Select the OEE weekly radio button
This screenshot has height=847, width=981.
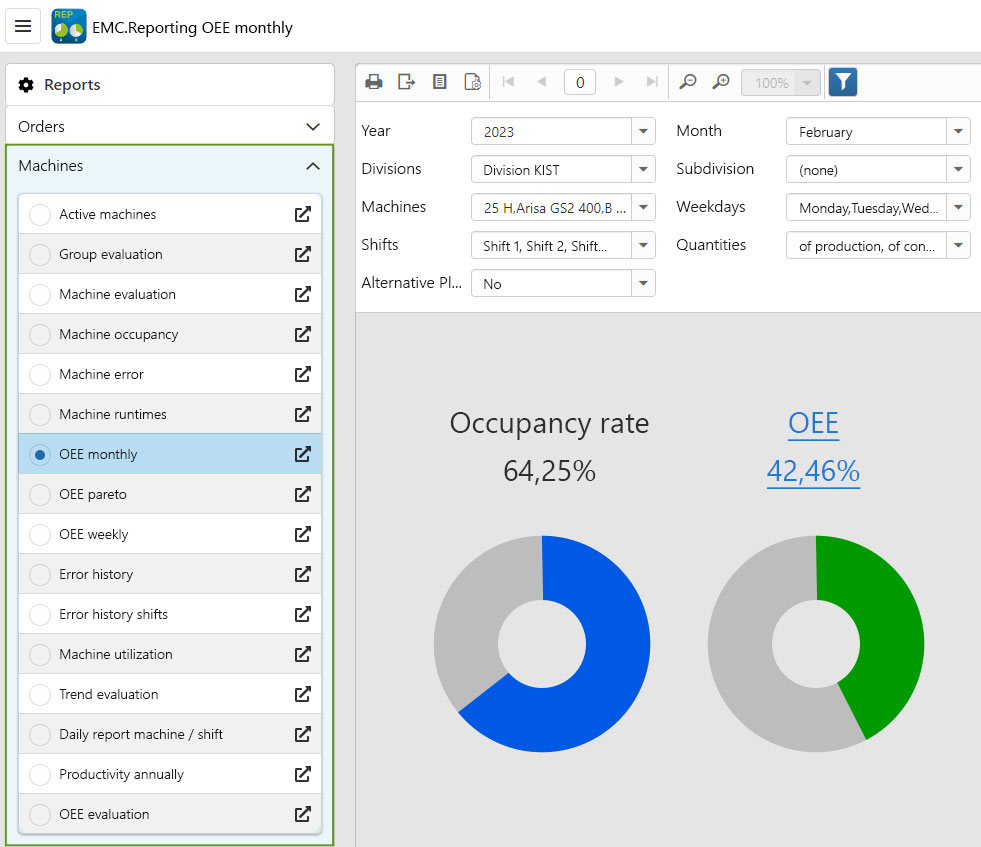[x=40, y=534]
